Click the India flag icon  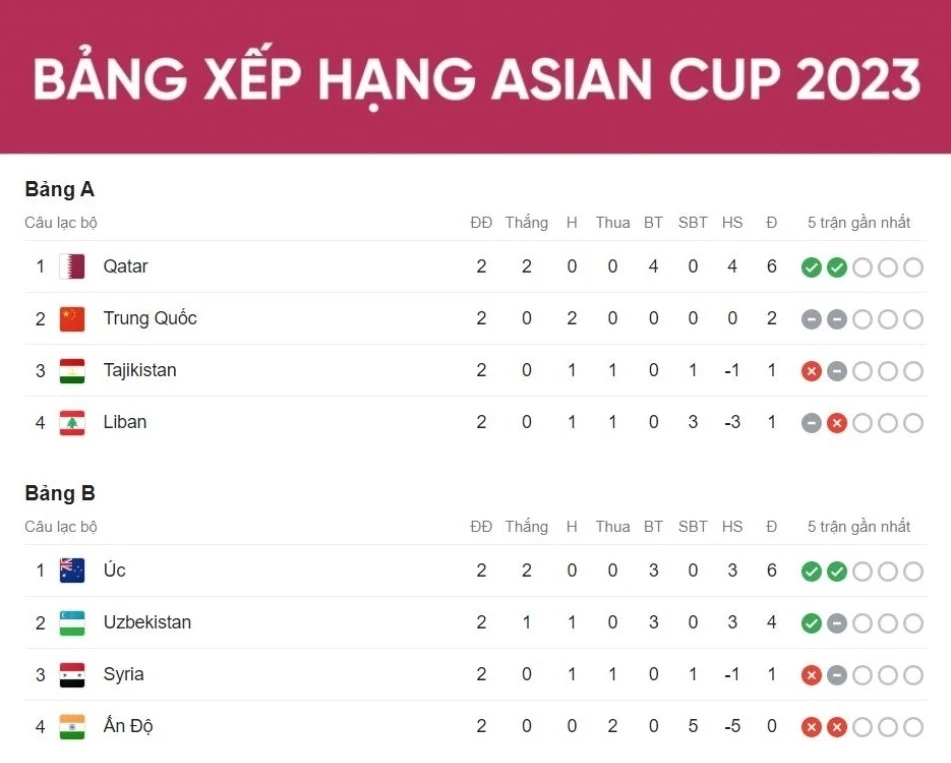pos(72,727)
